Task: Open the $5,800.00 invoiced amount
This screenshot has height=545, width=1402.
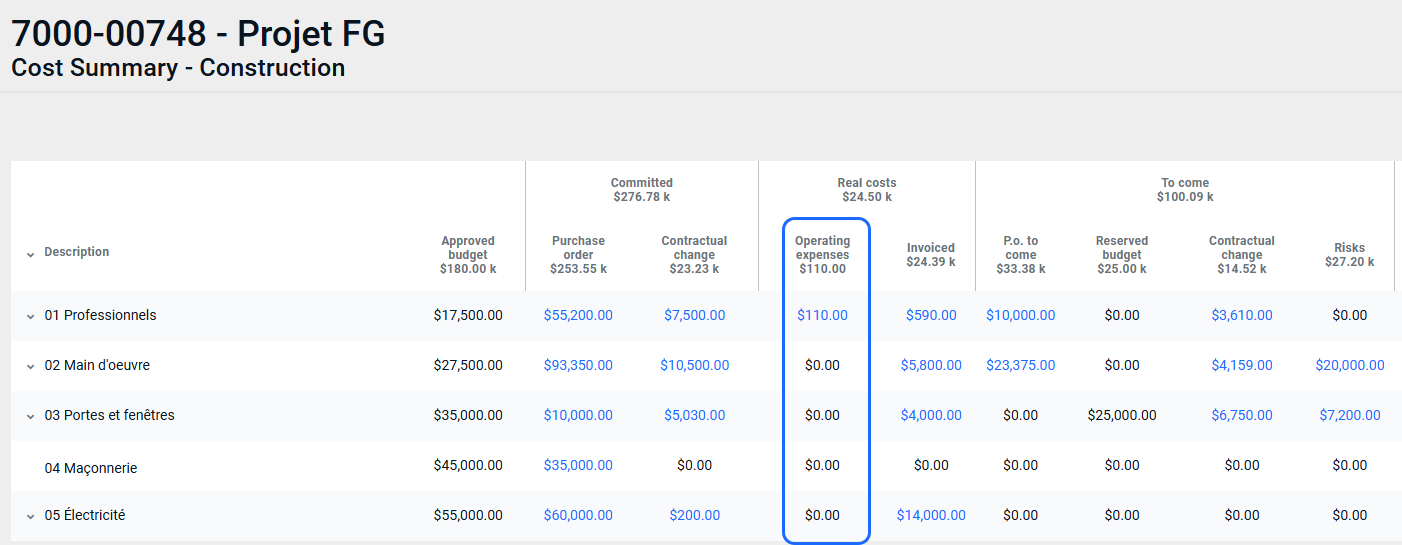Action: (x=931, y=365)
